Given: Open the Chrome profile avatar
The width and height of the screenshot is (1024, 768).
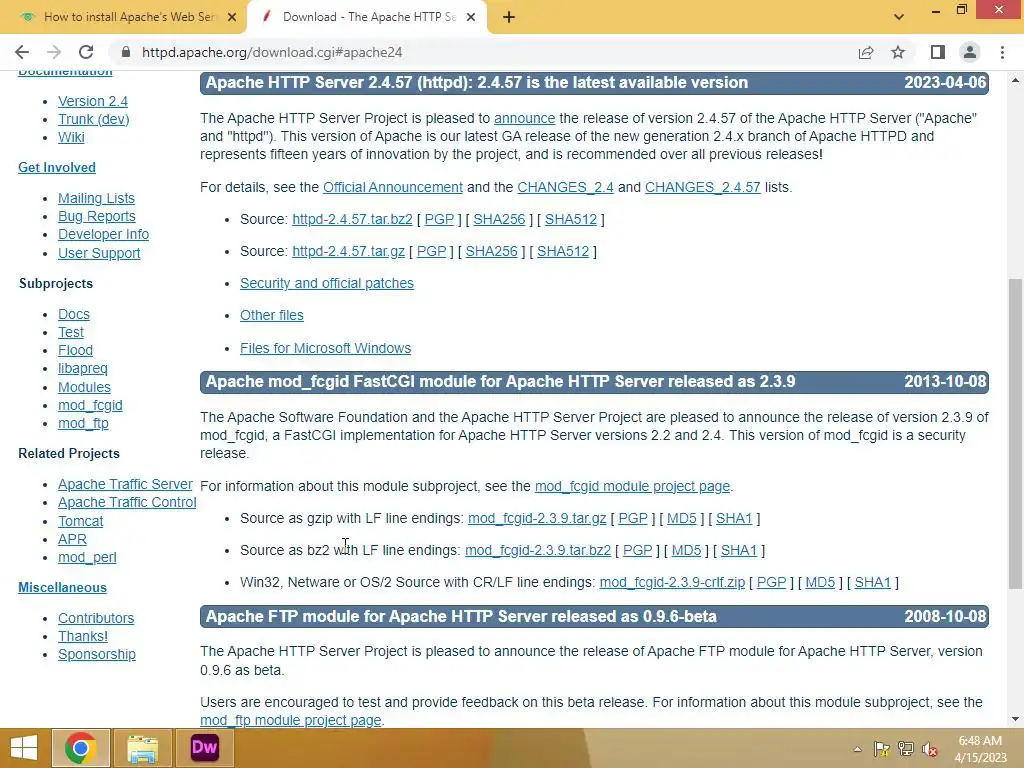Looking at the screenshot, I should [970, 52].
